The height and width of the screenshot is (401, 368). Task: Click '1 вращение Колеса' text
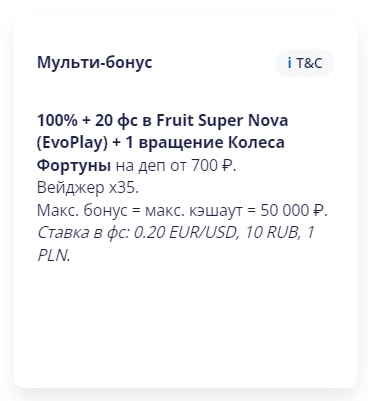point(205,143)
